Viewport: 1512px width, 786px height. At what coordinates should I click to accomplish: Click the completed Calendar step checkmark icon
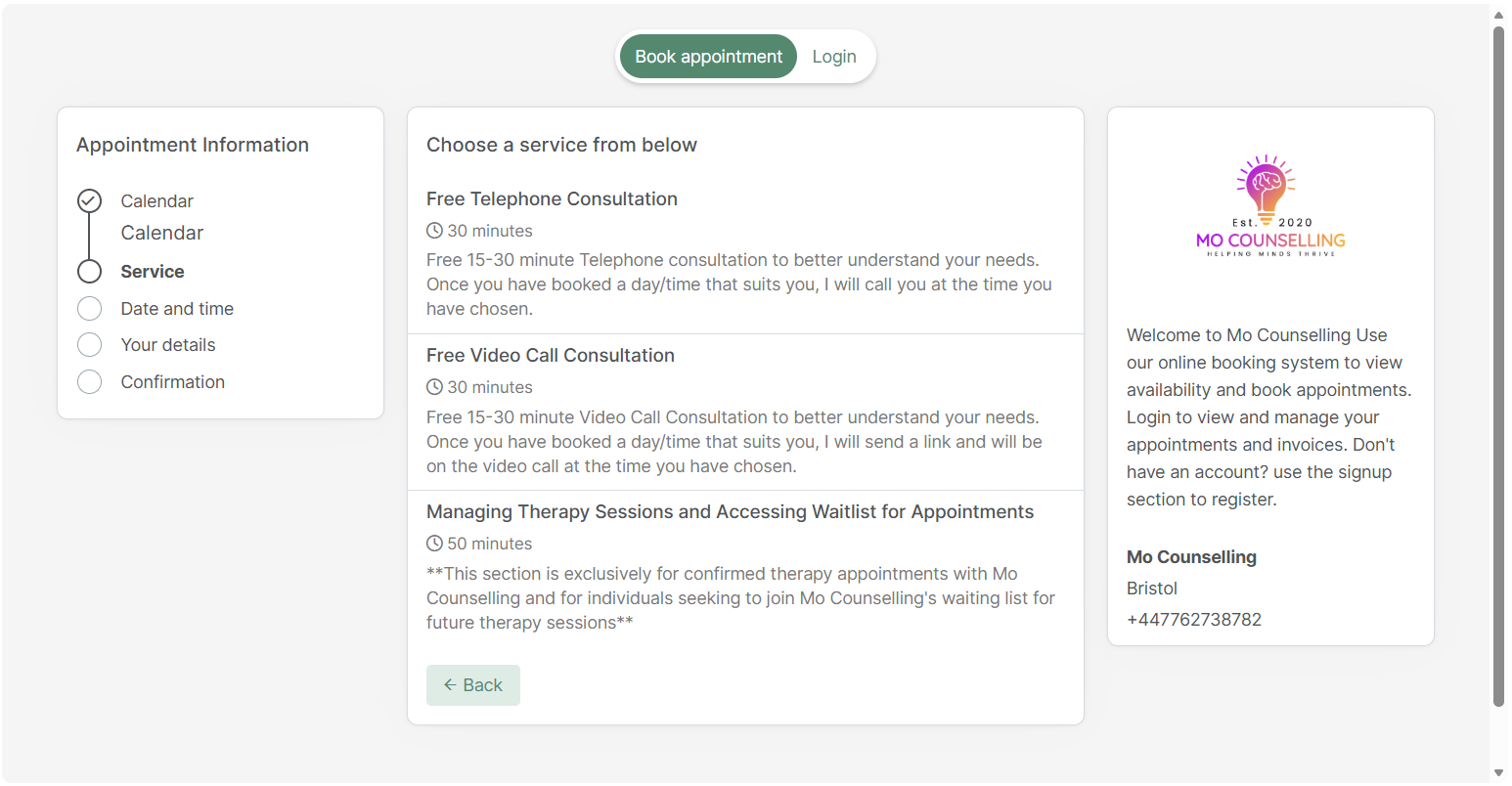click(89, 200)
